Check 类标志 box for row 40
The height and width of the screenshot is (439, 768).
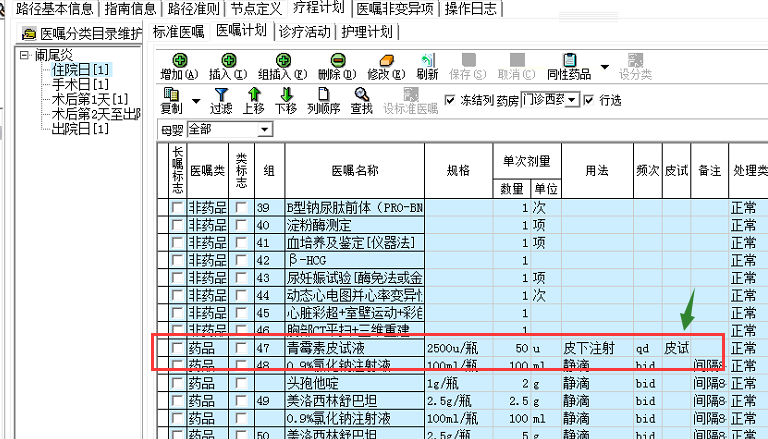pos(241,225)
